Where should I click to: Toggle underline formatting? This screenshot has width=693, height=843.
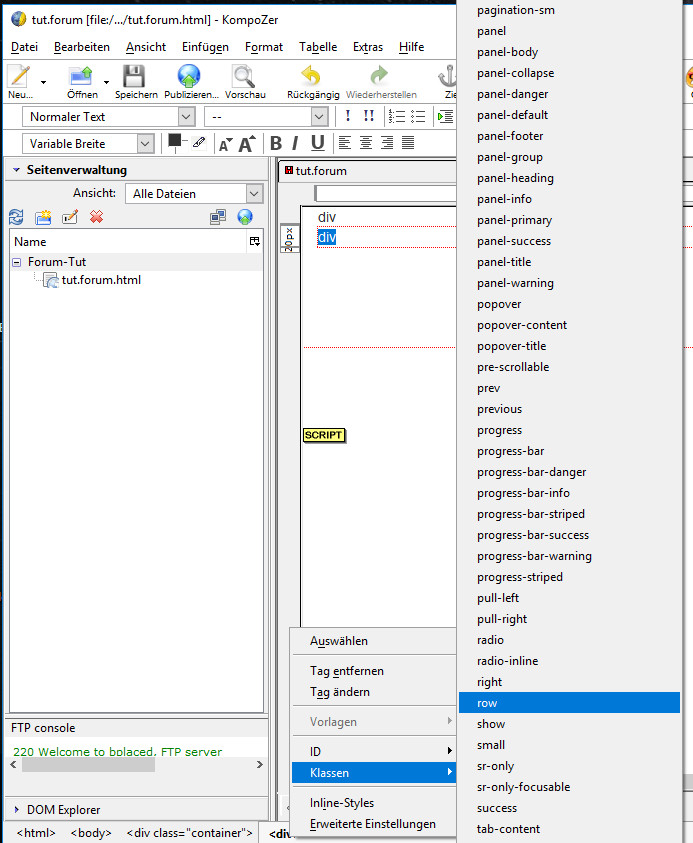[x=317, y=143]
